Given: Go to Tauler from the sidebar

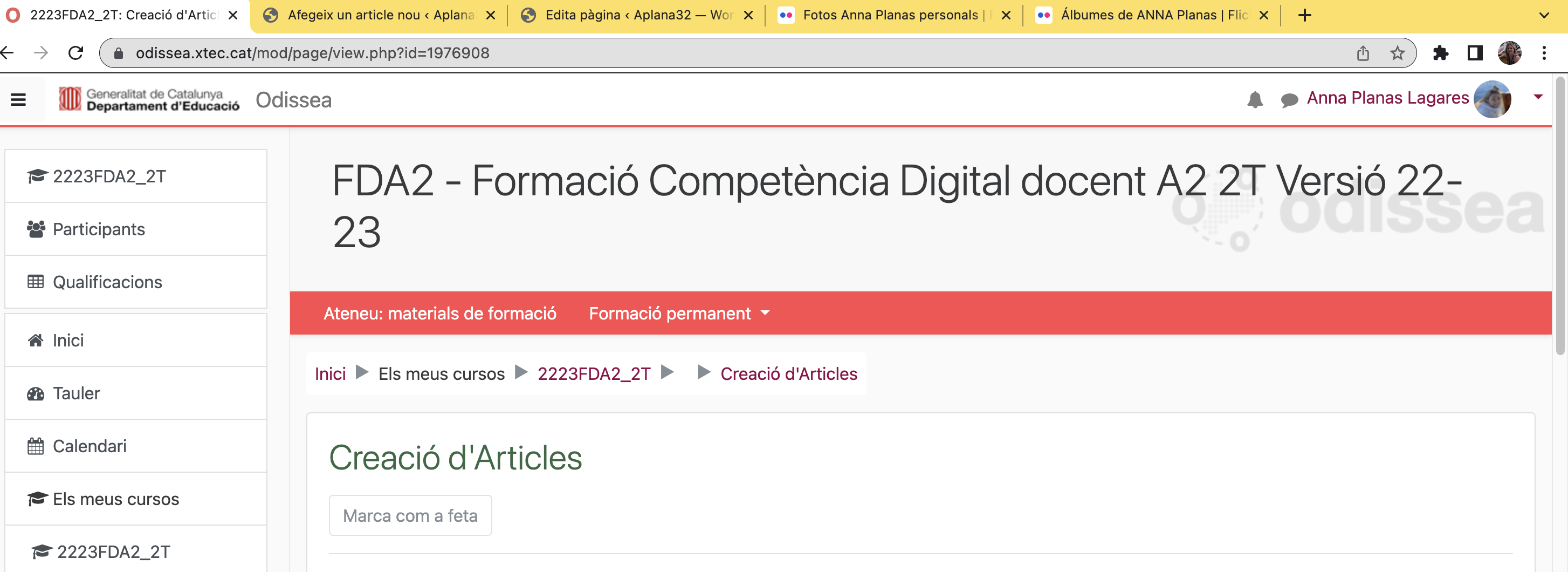Looking at the screenshot, I should (76, 393).
